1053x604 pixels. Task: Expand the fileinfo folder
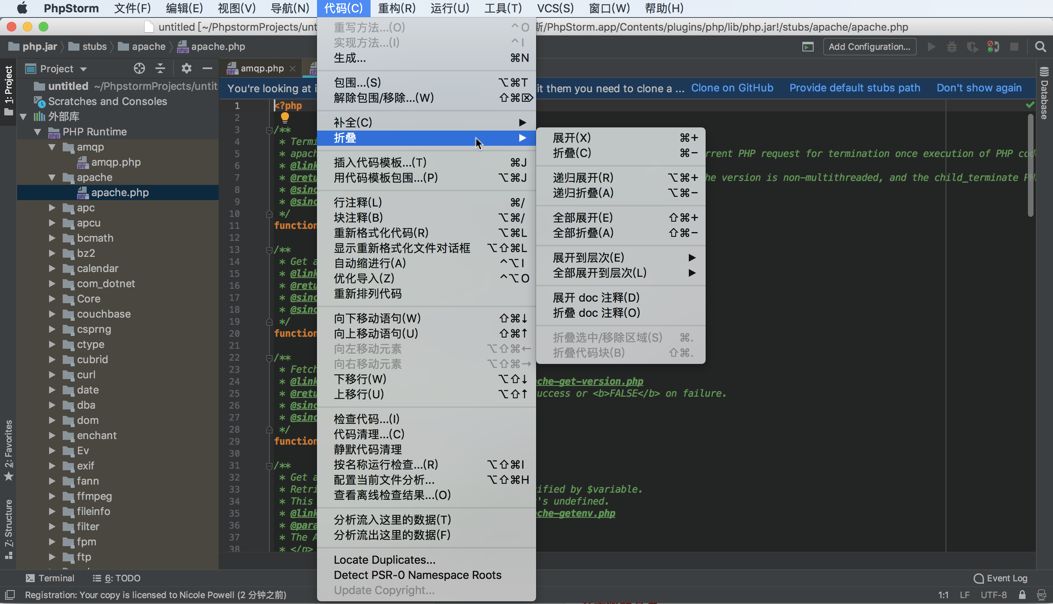pos(52,511)
